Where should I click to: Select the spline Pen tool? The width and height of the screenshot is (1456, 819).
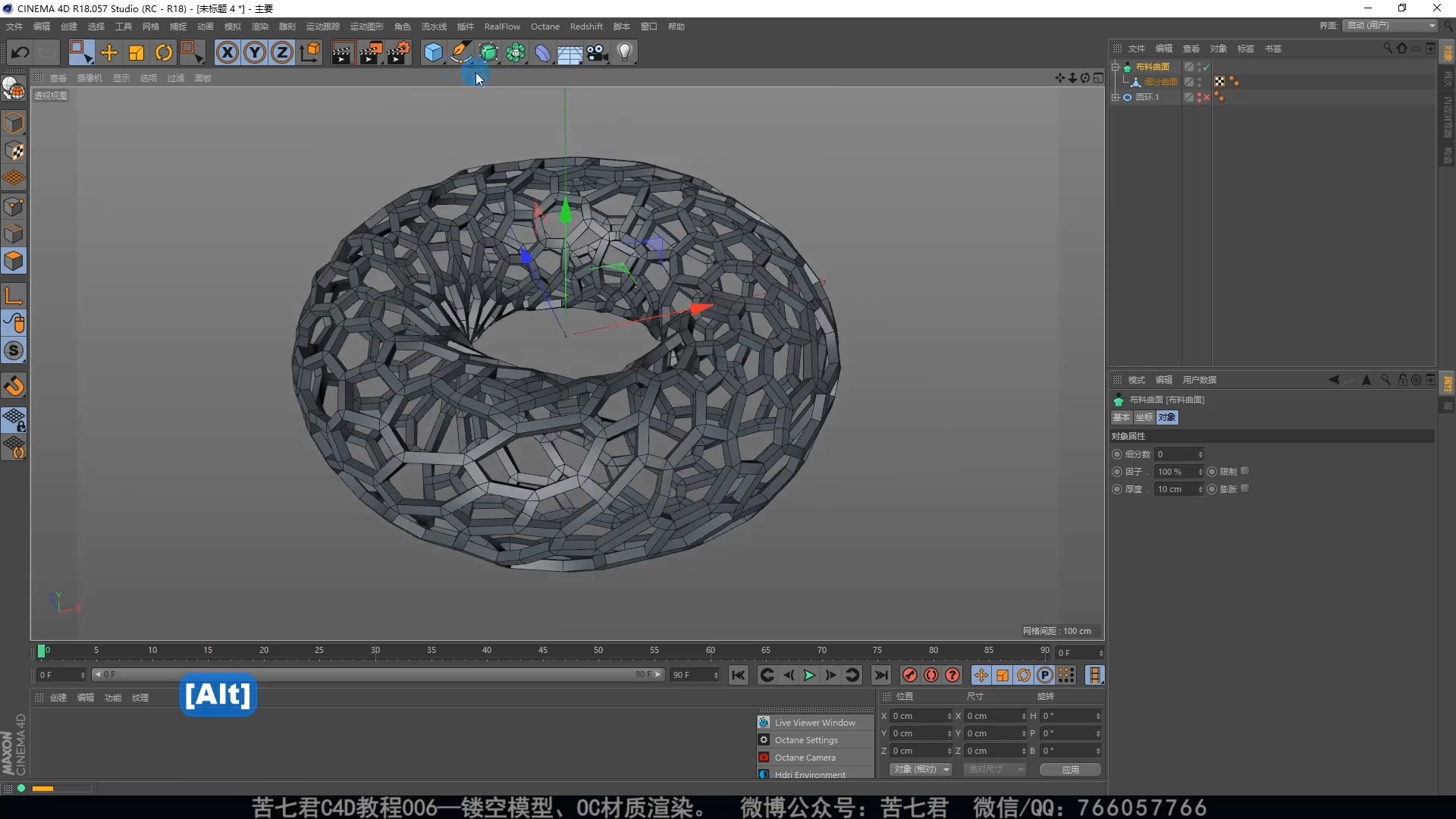(461, 52)
